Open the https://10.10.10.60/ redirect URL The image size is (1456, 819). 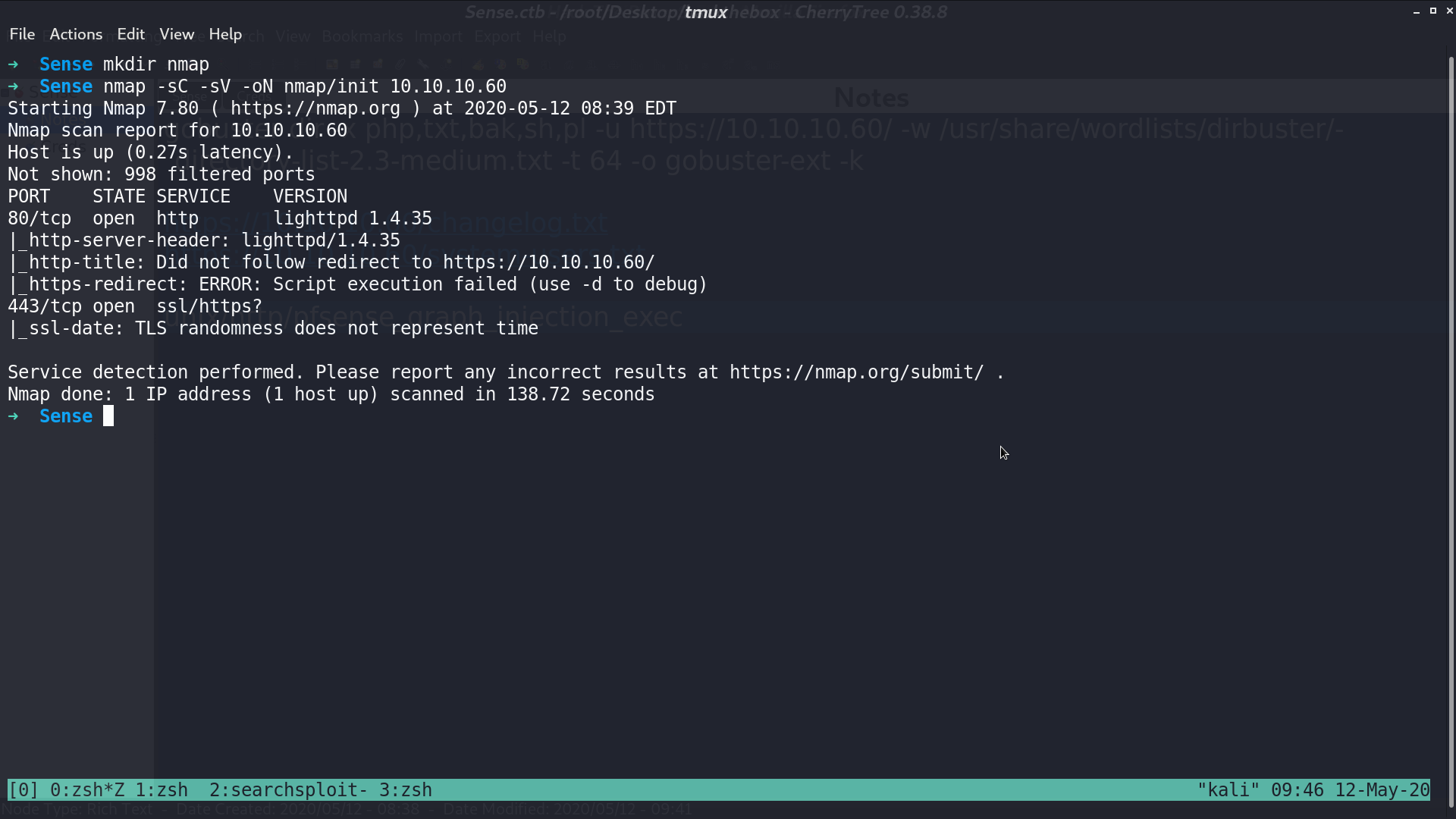[x=549, y=262]
